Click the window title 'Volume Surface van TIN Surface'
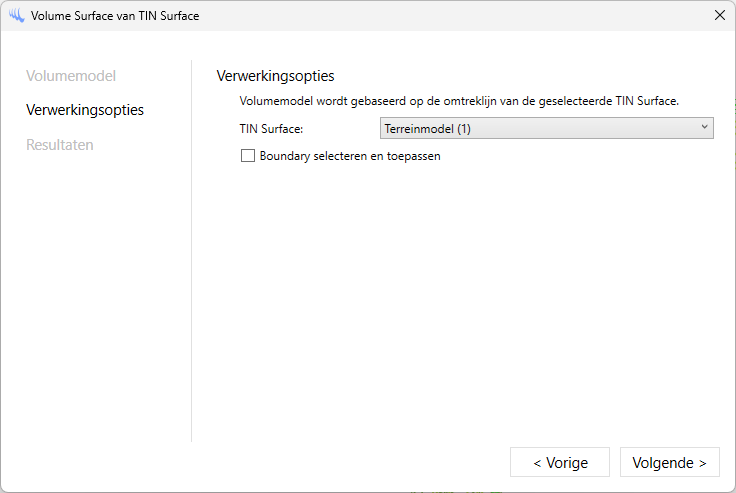The height and width of the screenshot is (493, 736). [x=115, y=16]
